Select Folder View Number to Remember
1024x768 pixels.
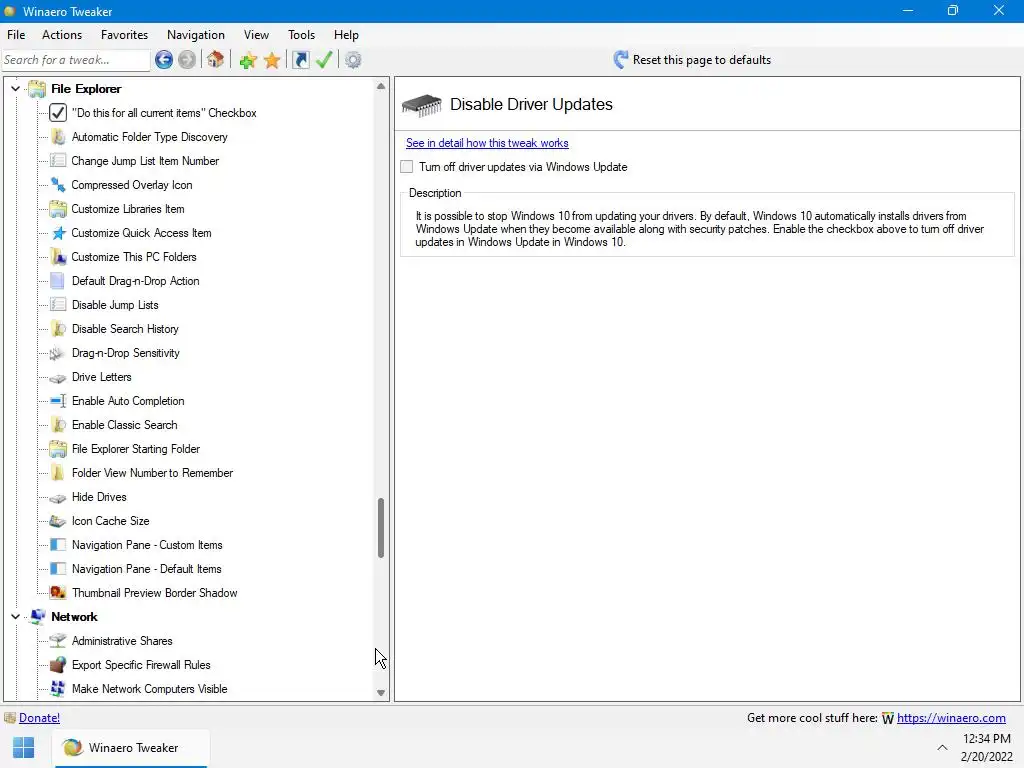pos(152,473)
